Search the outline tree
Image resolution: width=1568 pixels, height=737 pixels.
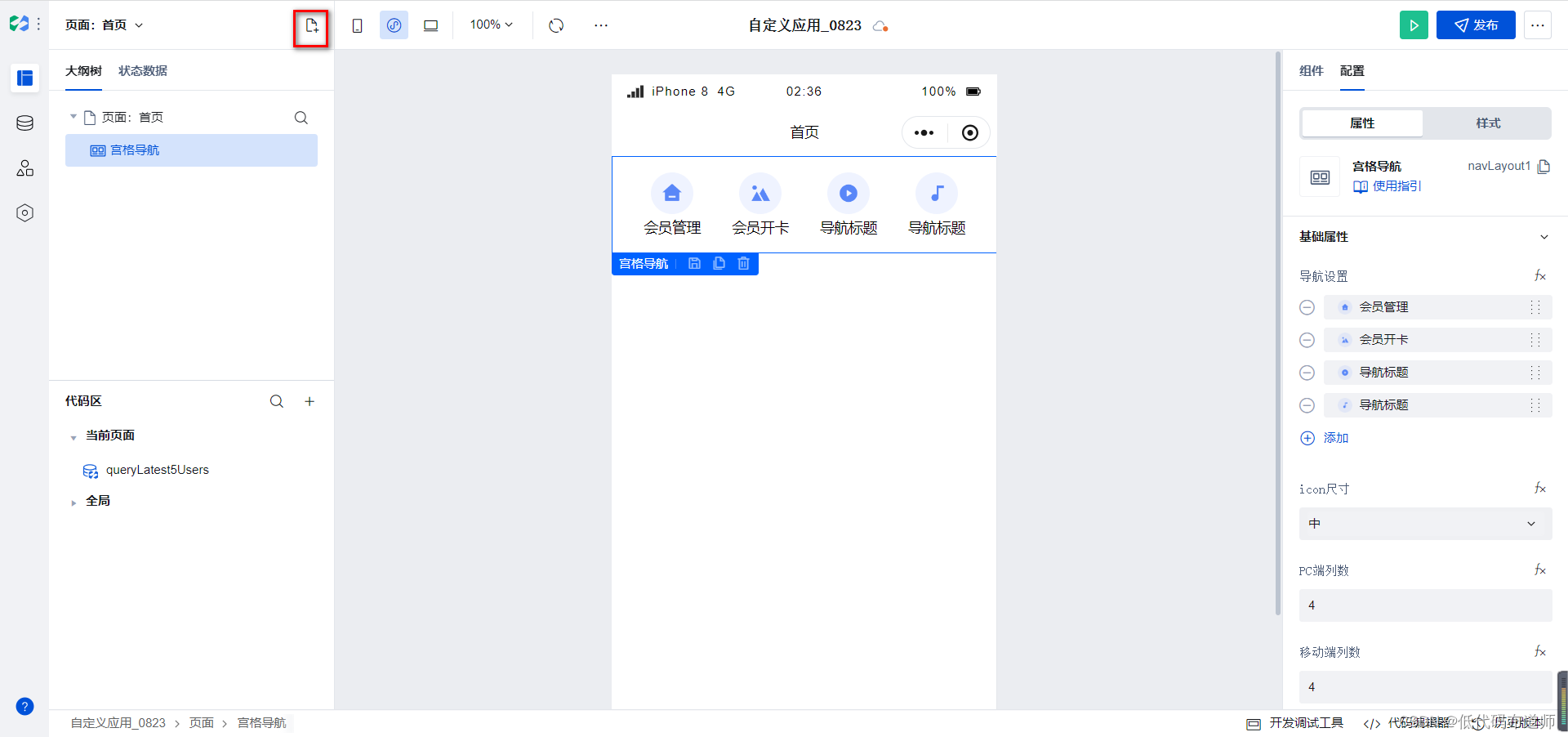tap(301, 118)
